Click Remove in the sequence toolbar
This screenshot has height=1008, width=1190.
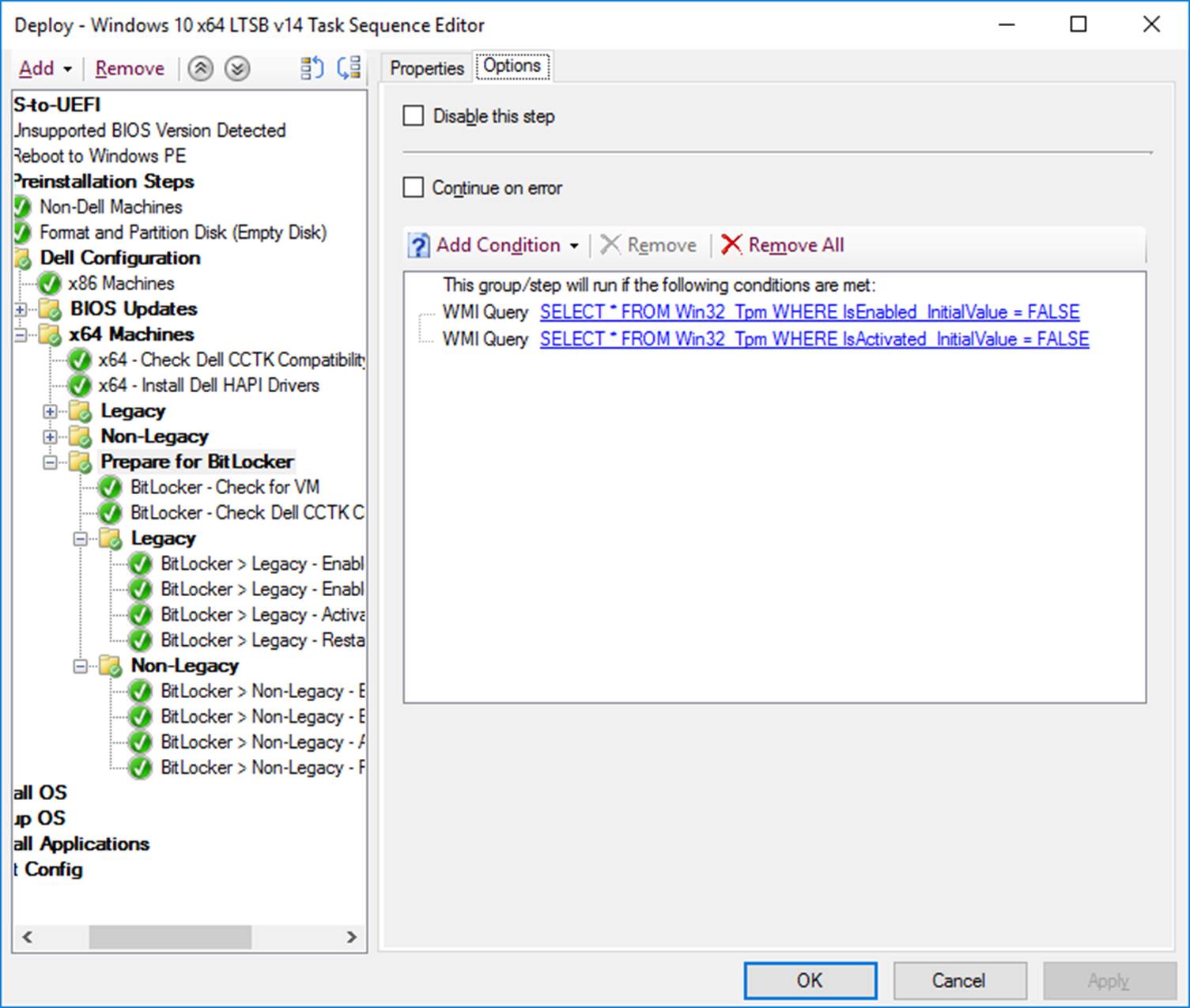130,69
